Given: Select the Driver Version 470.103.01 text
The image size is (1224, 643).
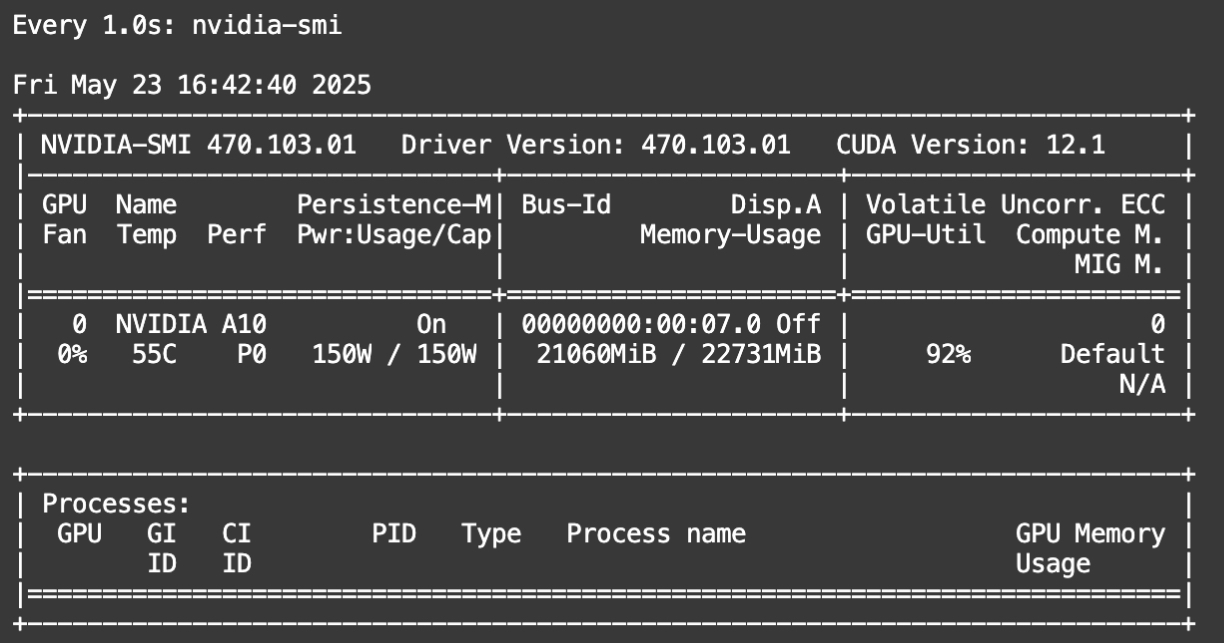Looking at the screenshot, I should pos(596,145).
